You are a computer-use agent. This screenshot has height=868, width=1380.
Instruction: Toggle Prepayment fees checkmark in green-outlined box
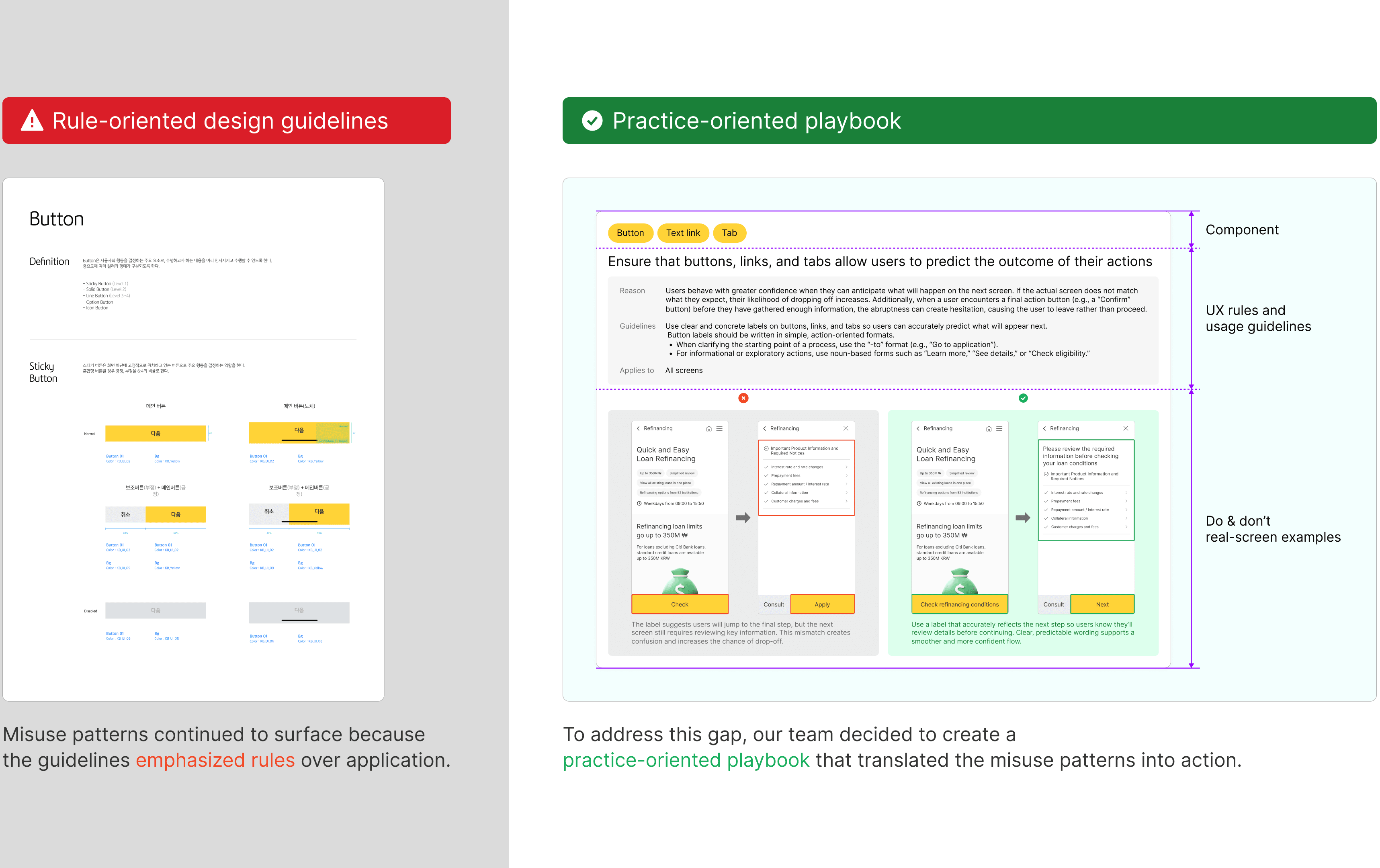coord(1046,502)
